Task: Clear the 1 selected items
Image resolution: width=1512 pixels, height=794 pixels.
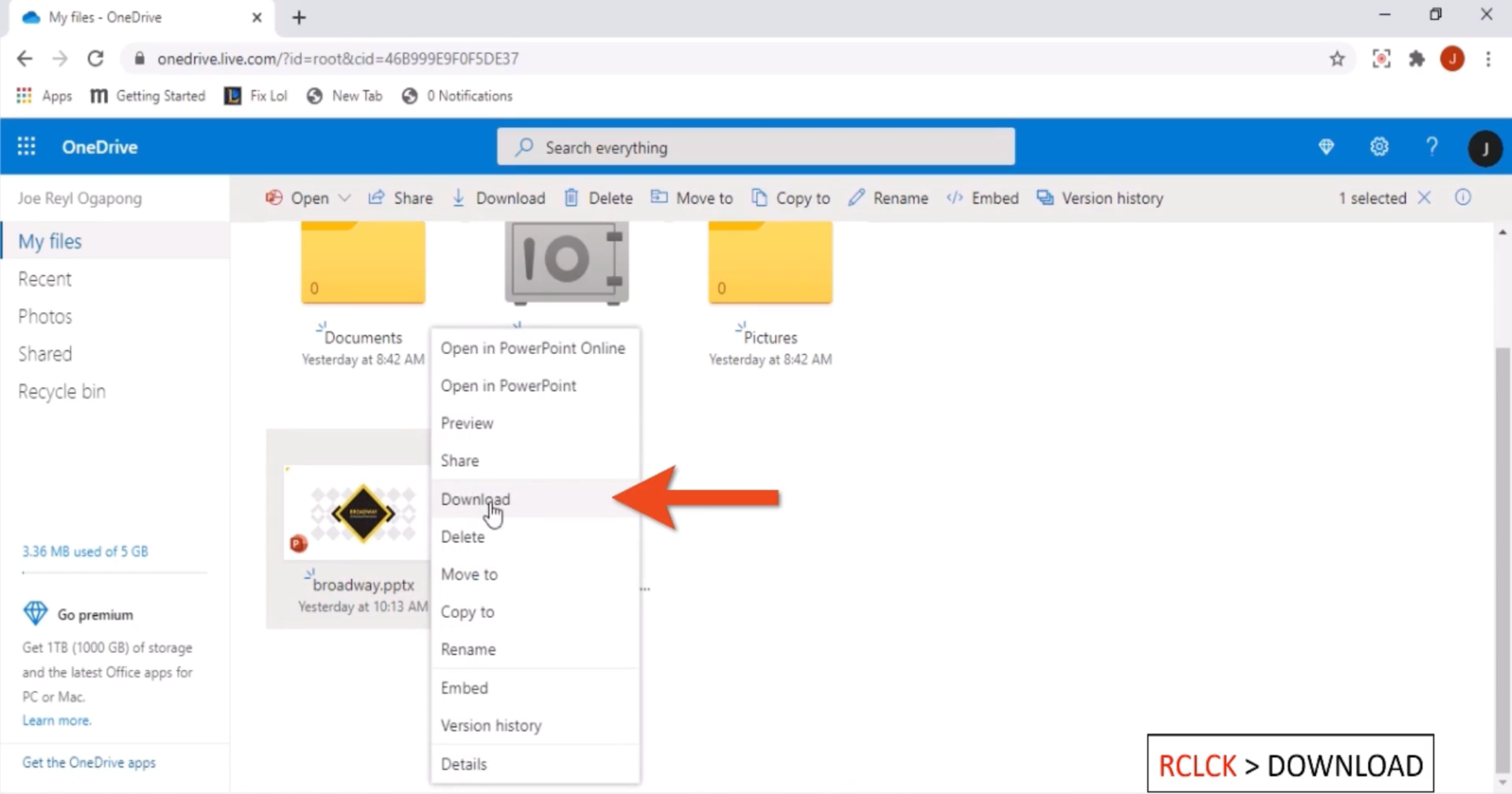Action: pyautogui.click(x=1425, y=198)
